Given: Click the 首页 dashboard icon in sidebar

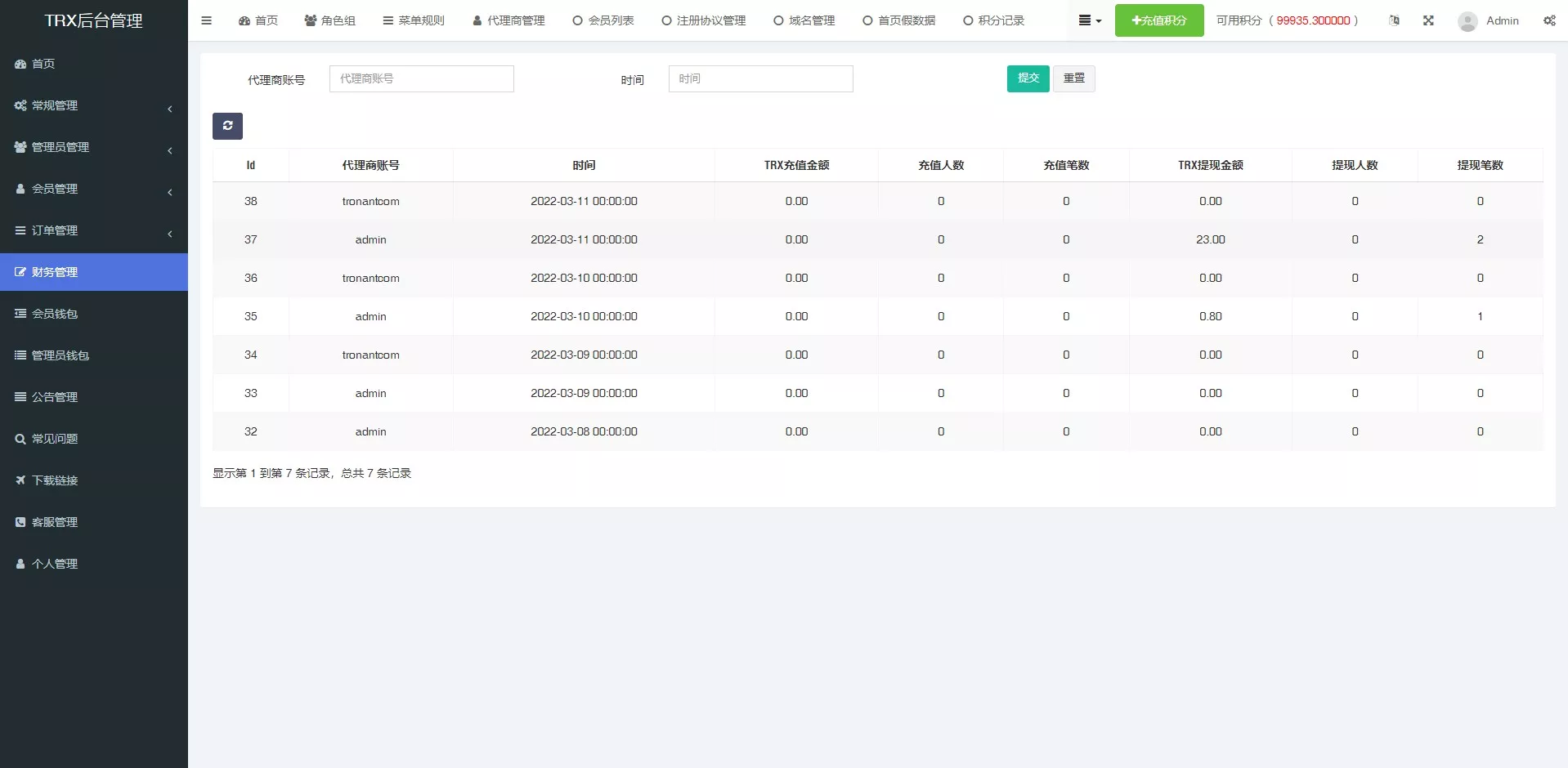Looking at the screenshot, I should coord(20,64).
